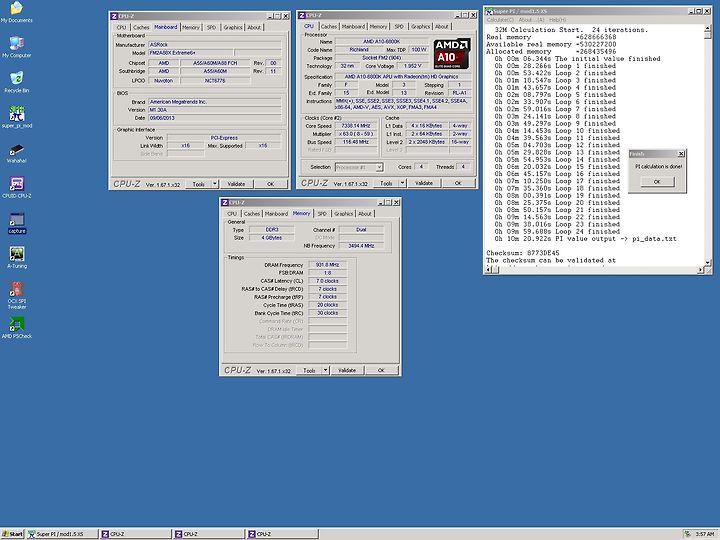Click OK in the Memory CPU-Z window

click(381, 370)
